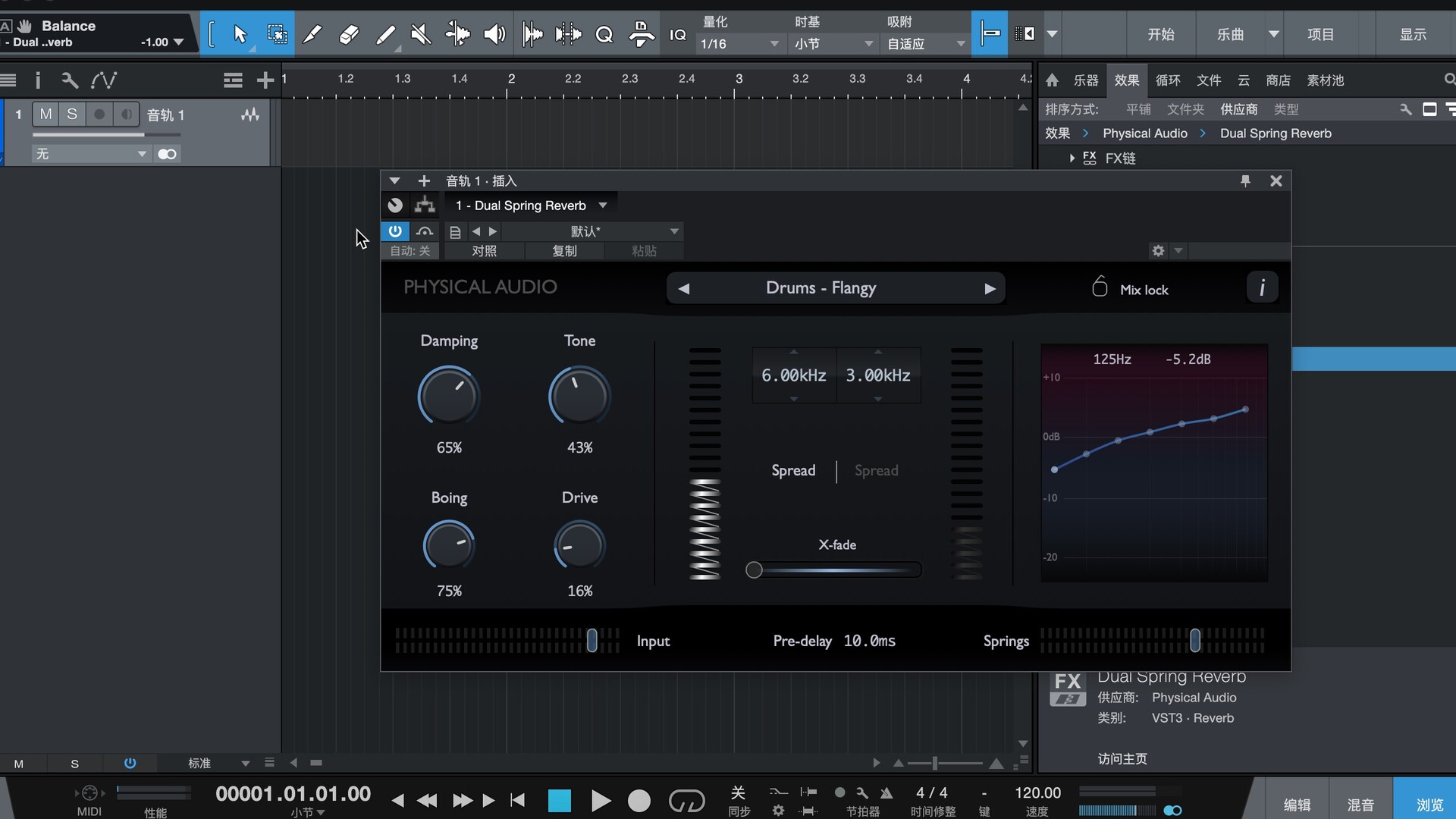Click the Input level slider handle
Viewport: 1456px width, 819px height.
592,641
